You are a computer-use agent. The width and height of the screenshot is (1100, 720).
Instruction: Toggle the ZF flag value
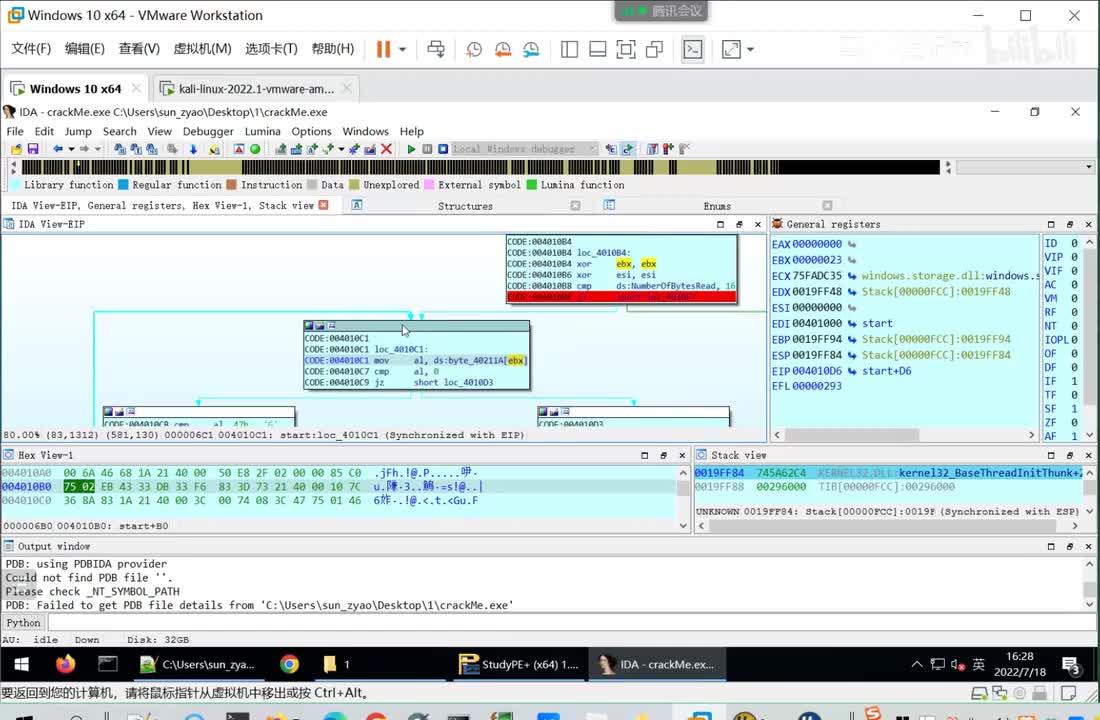pyautogui.click(x=1074, y=422)
